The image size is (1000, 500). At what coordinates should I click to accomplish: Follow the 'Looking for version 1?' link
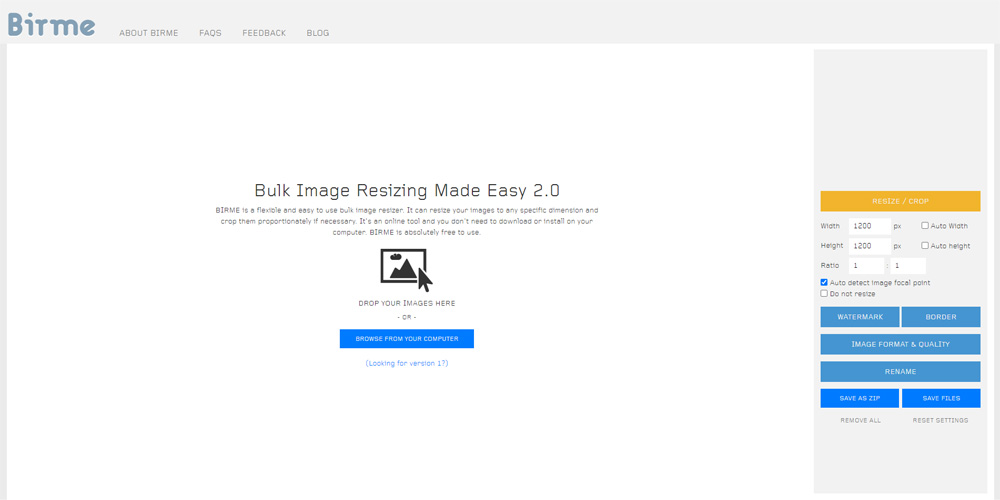point(407,364)
